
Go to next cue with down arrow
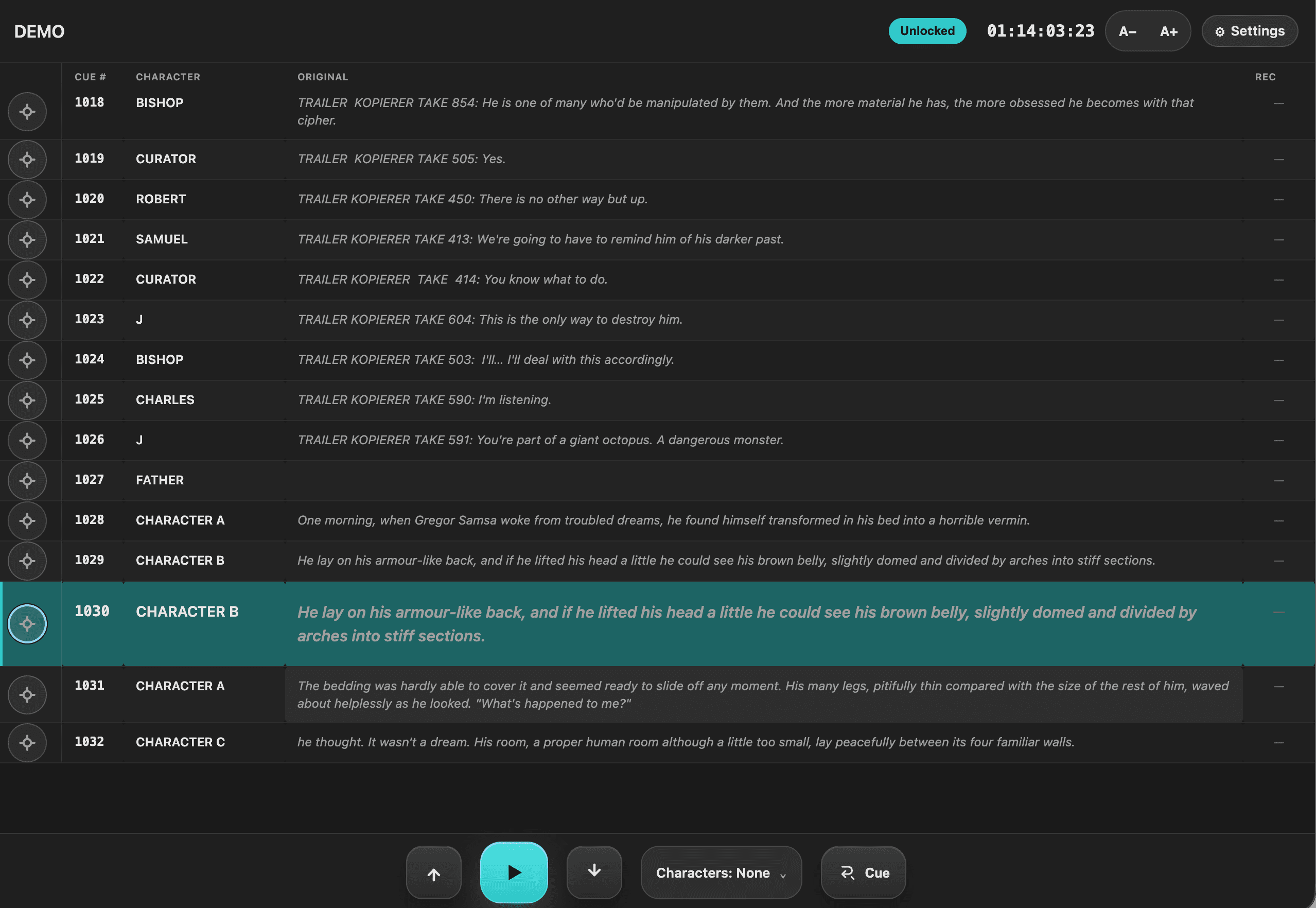coord(594,872)
